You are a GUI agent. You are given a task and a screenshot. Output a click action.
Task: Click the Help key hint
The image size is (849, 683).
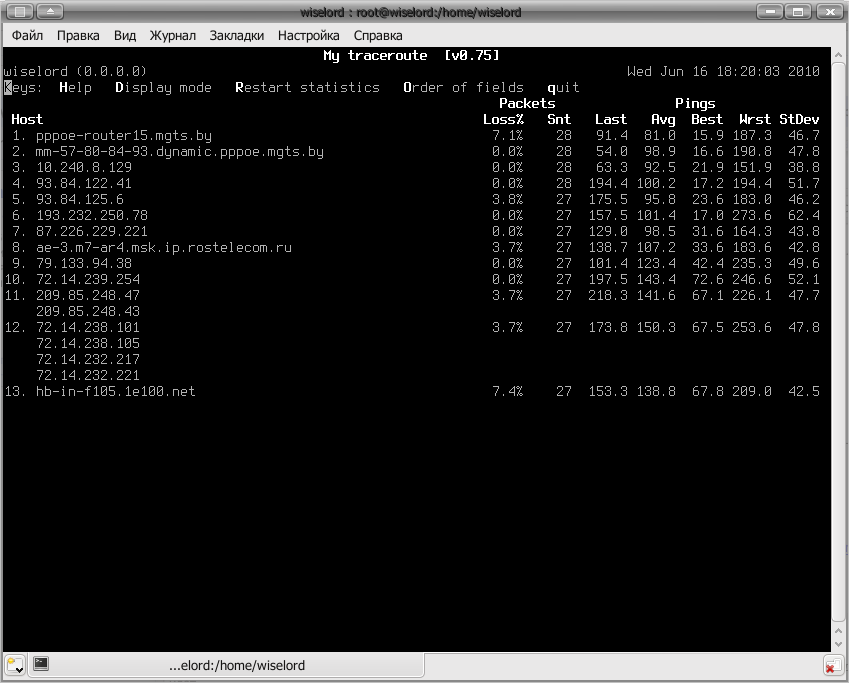click(75, 88)
